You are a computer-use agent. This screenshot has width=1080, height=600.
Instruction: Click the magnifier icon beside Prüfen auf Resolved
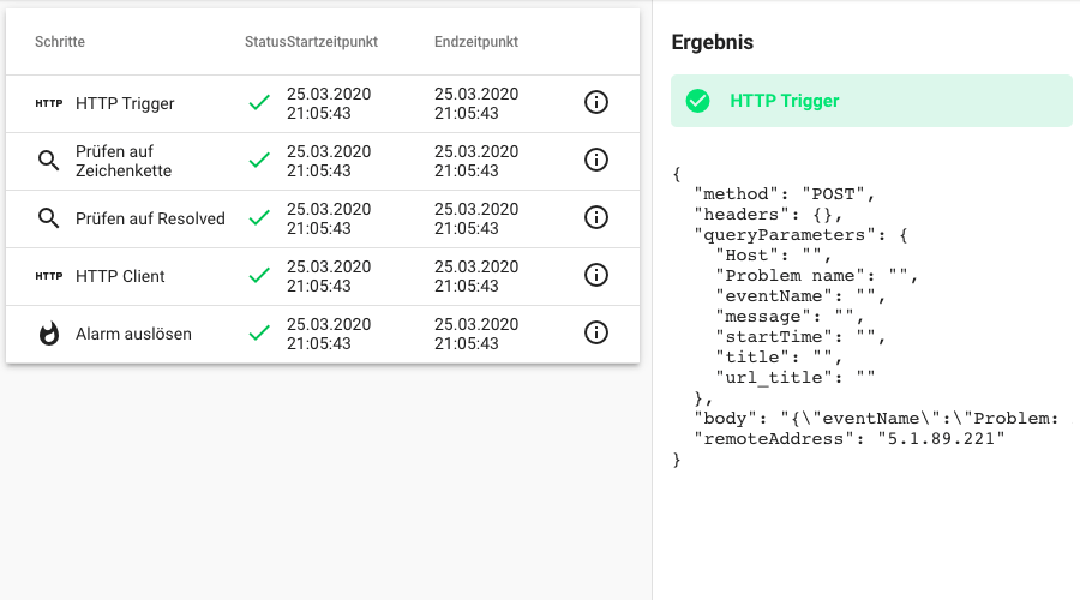pyautogui.click(x=48, y=218)
